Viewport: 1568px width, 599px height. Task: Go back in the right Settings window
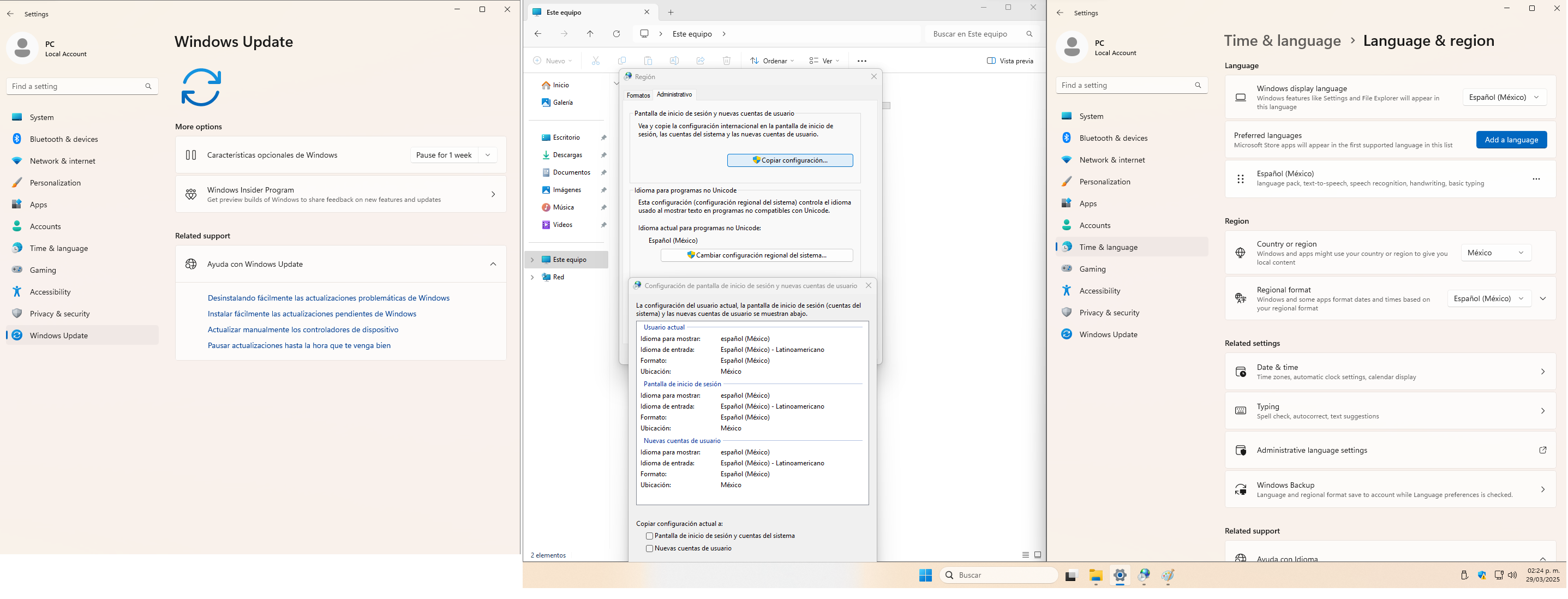click(x=1060, y=13)
